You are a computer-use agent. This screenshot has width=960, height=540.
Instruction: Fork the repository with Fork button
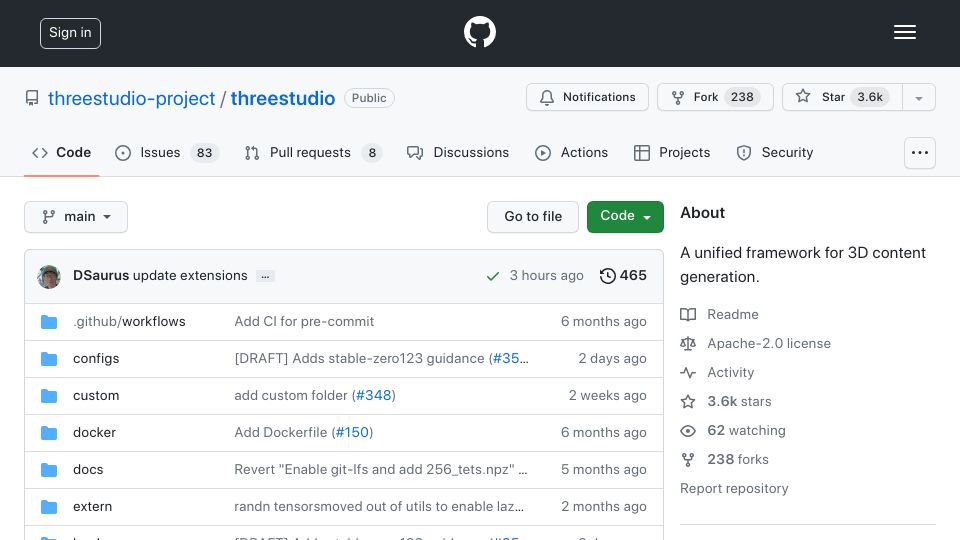point(715,97)
